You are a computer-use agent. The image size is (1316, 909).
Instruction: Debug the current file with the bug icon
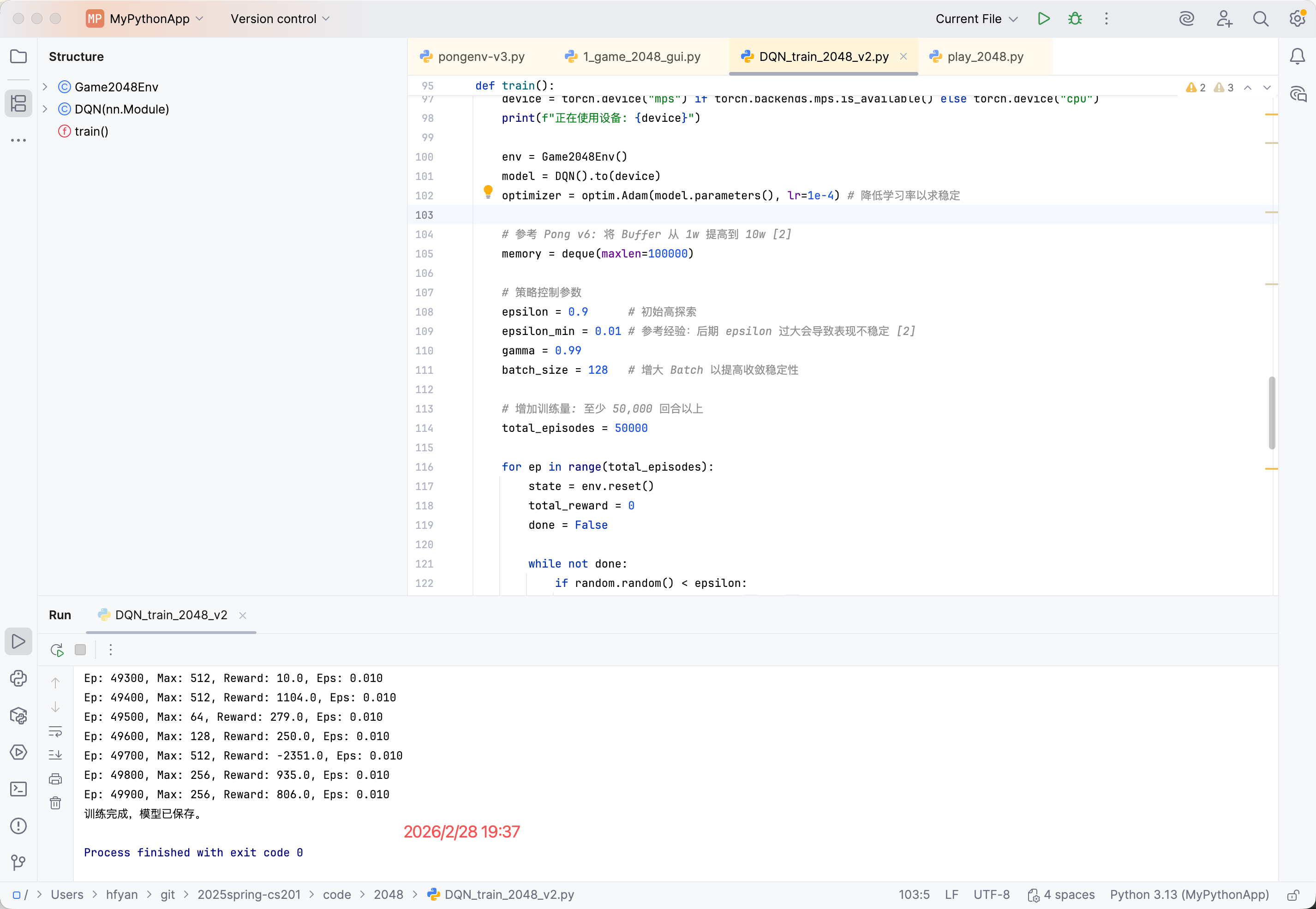(x=1075, y=19)
